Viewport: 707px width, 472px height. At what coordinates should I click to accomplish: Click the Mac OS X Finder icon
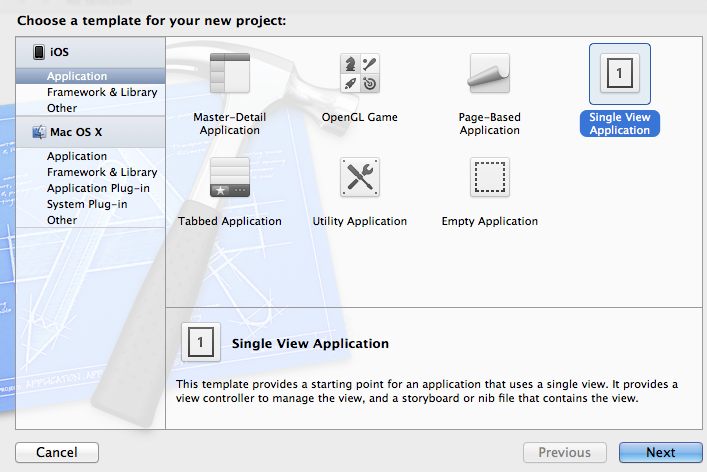tap(39, 132)
